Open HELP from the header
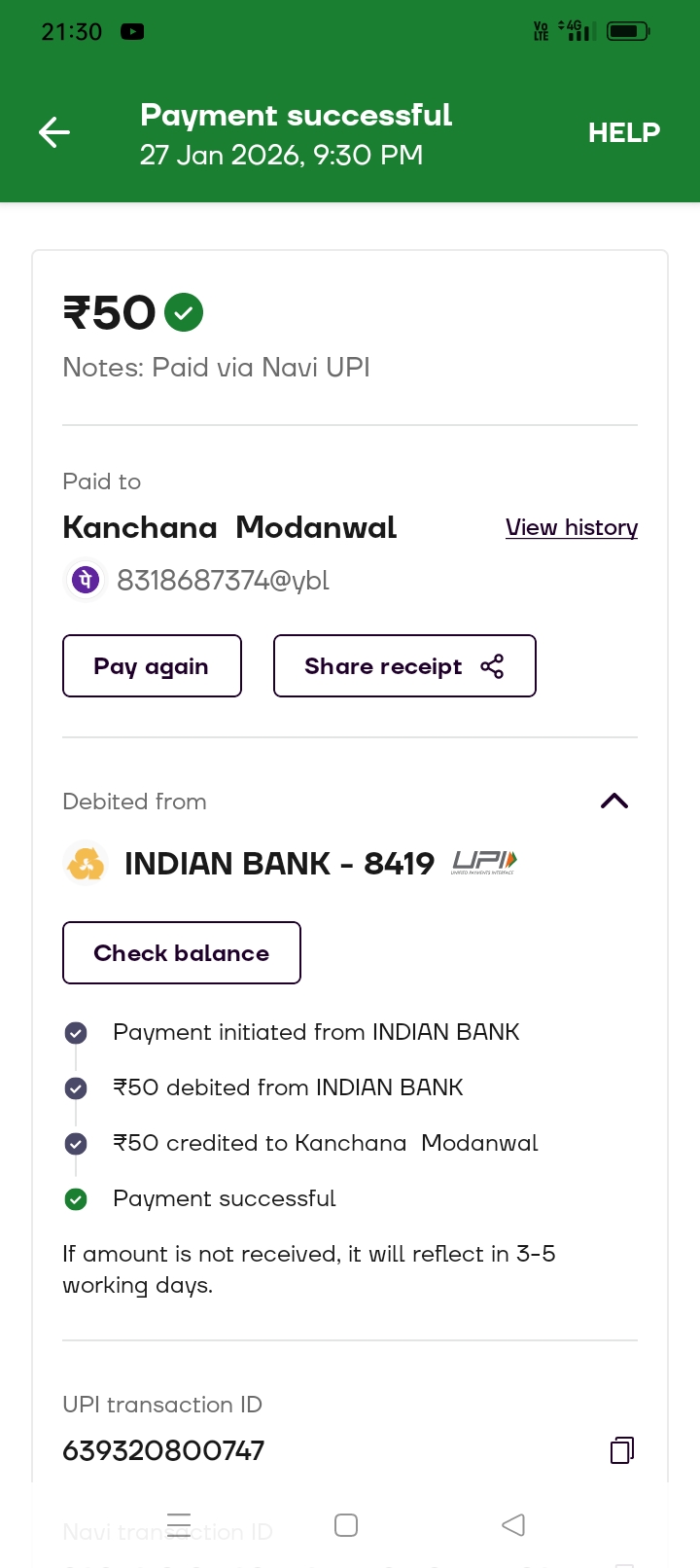This screenshot has height=1568, width=700. point(623,132)
